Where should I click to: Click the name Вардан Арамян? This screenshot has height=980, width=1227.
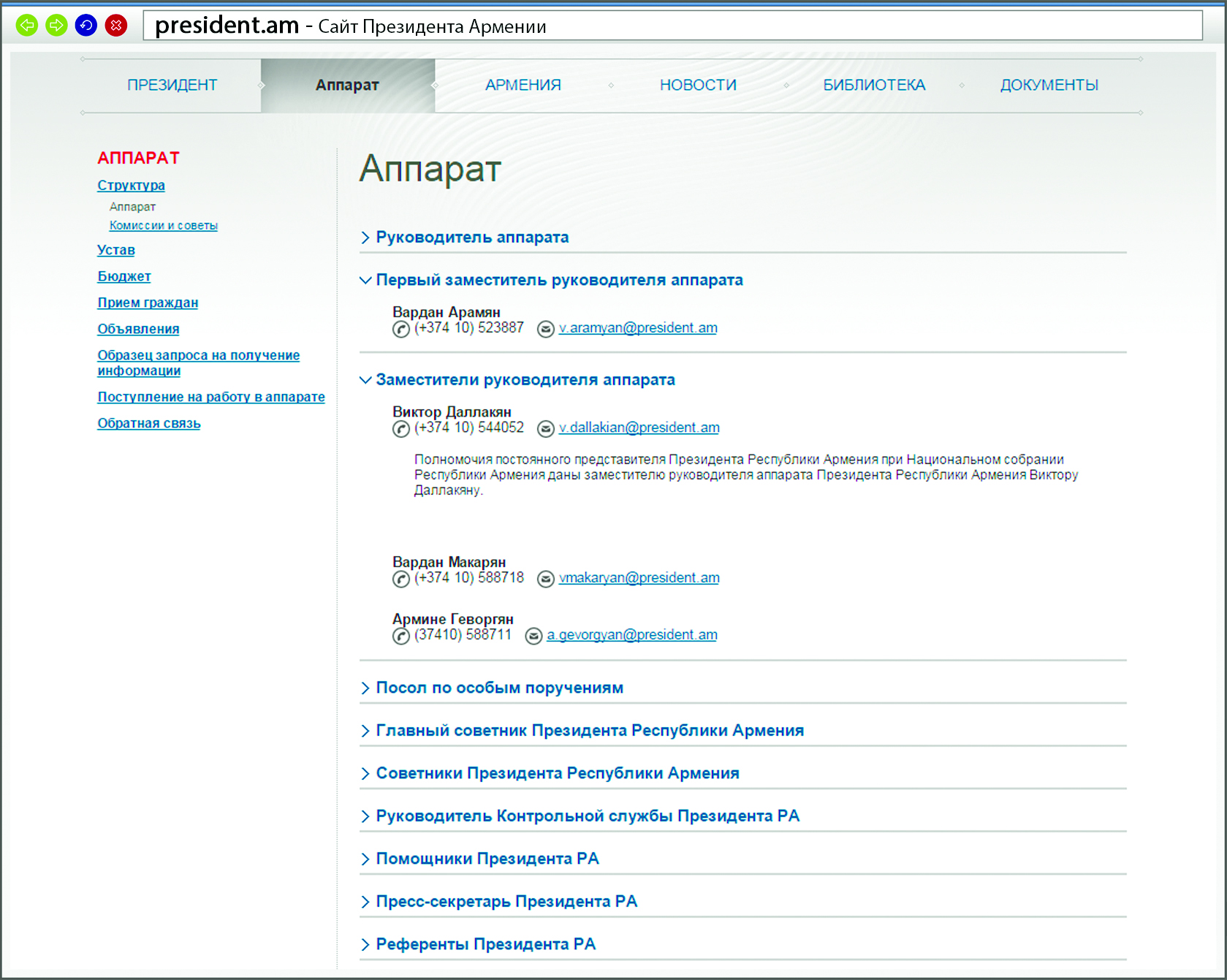tap(447, 312)
